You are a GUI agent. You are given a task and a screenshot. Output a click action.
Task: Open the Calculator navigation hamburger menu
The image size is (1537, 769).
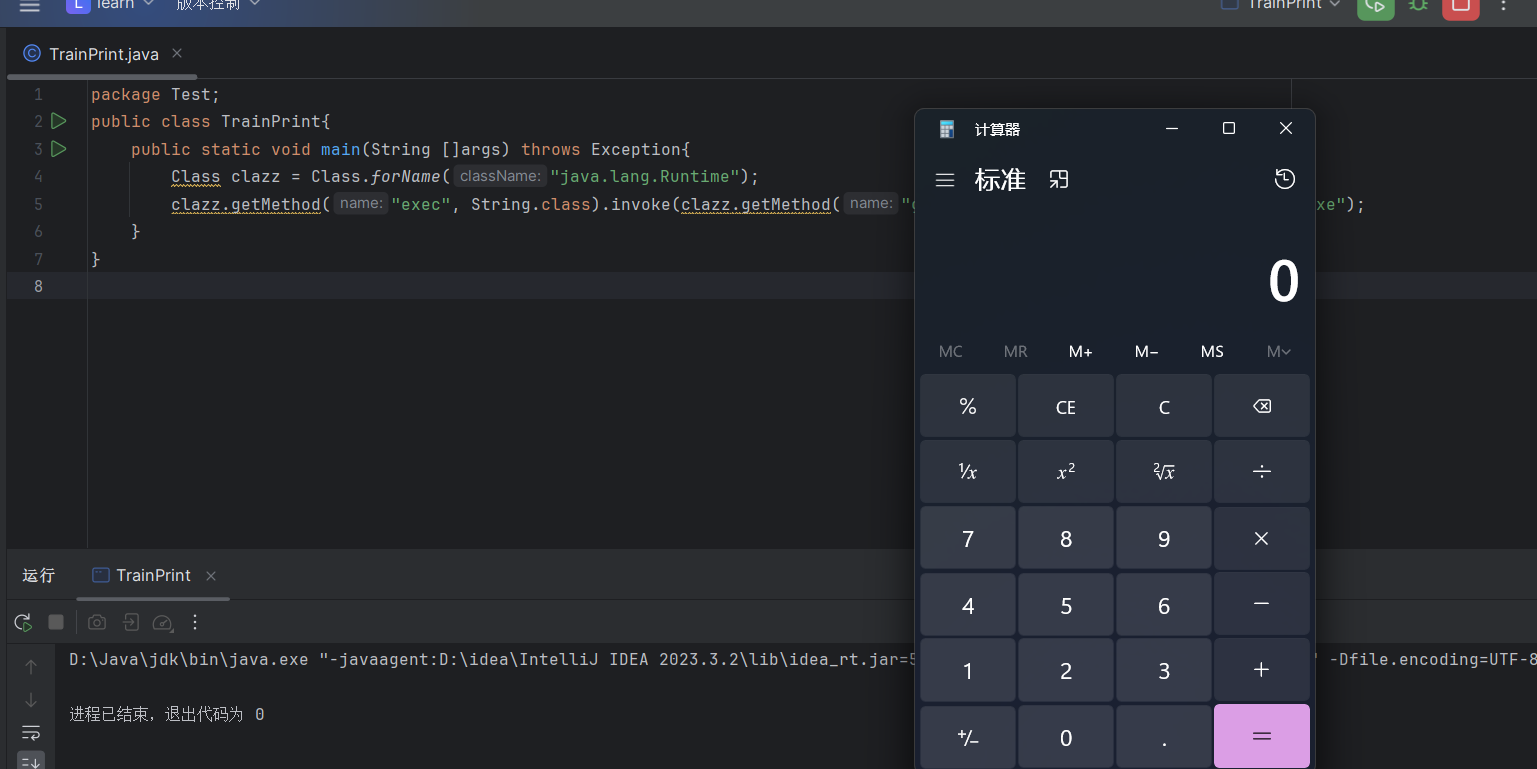pyautogui.click(x=945, y=180)
